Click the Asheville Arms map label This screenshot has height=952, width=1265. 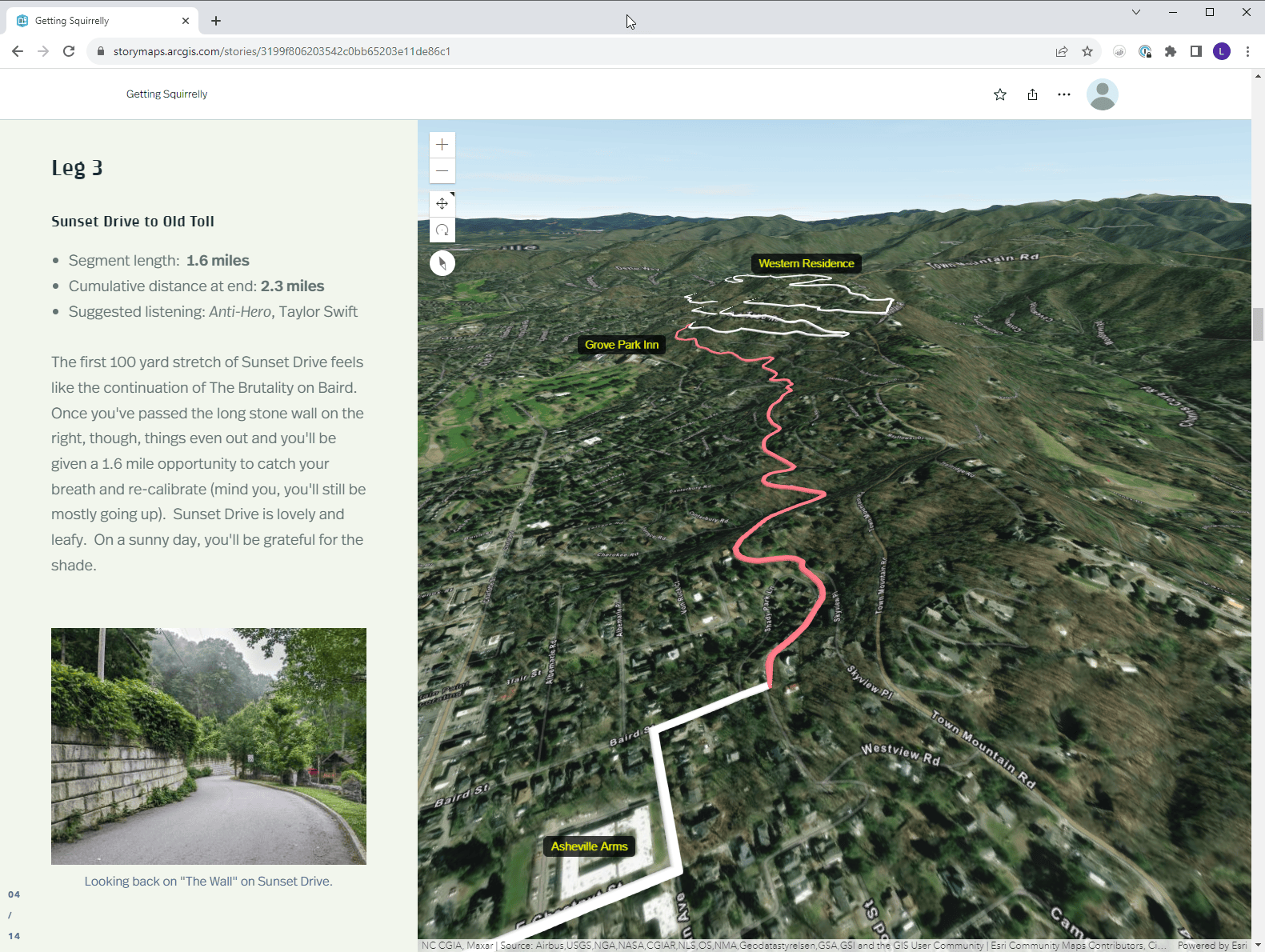[589, 846]
